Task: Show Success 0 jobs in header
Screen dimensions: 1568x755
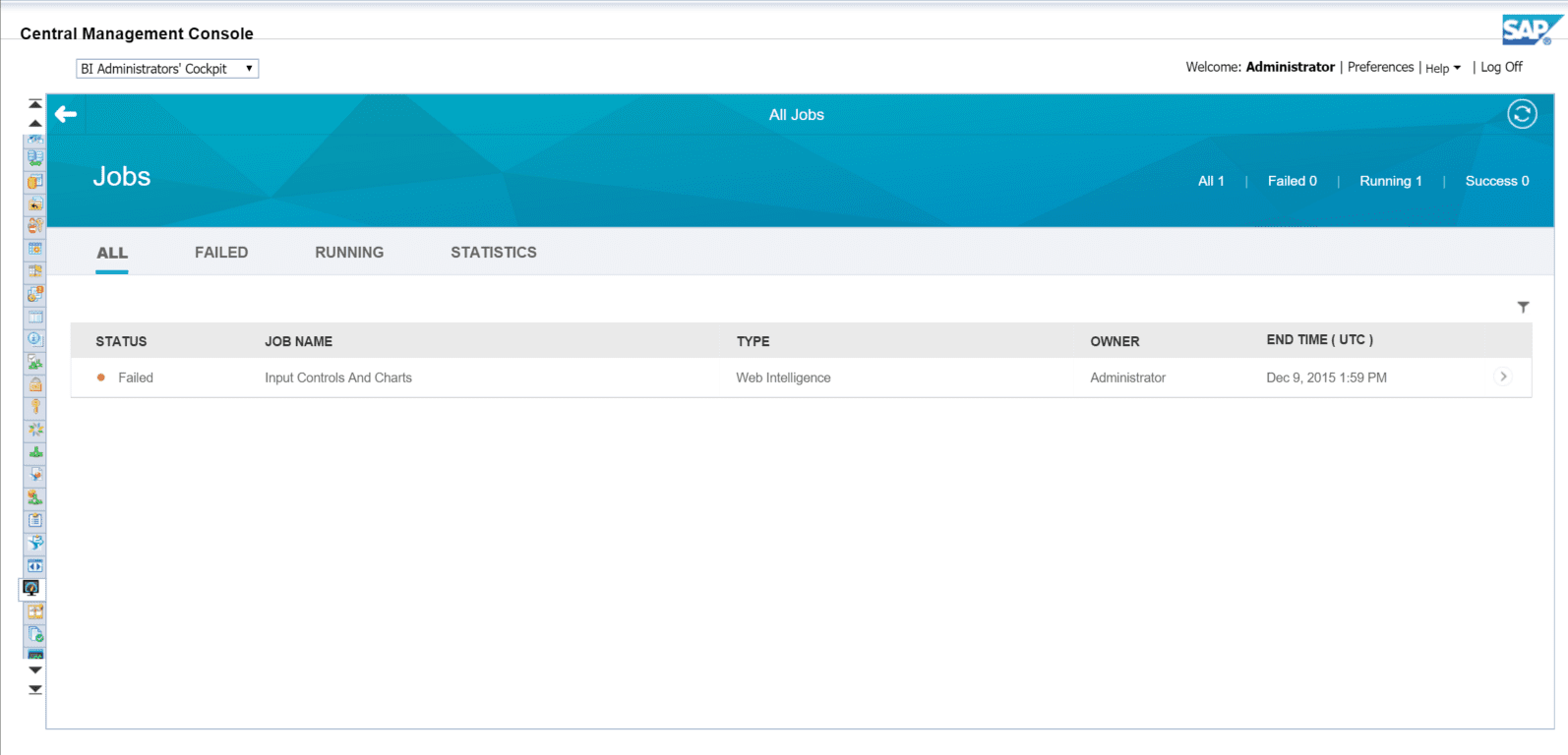Action: (1497, 181)
